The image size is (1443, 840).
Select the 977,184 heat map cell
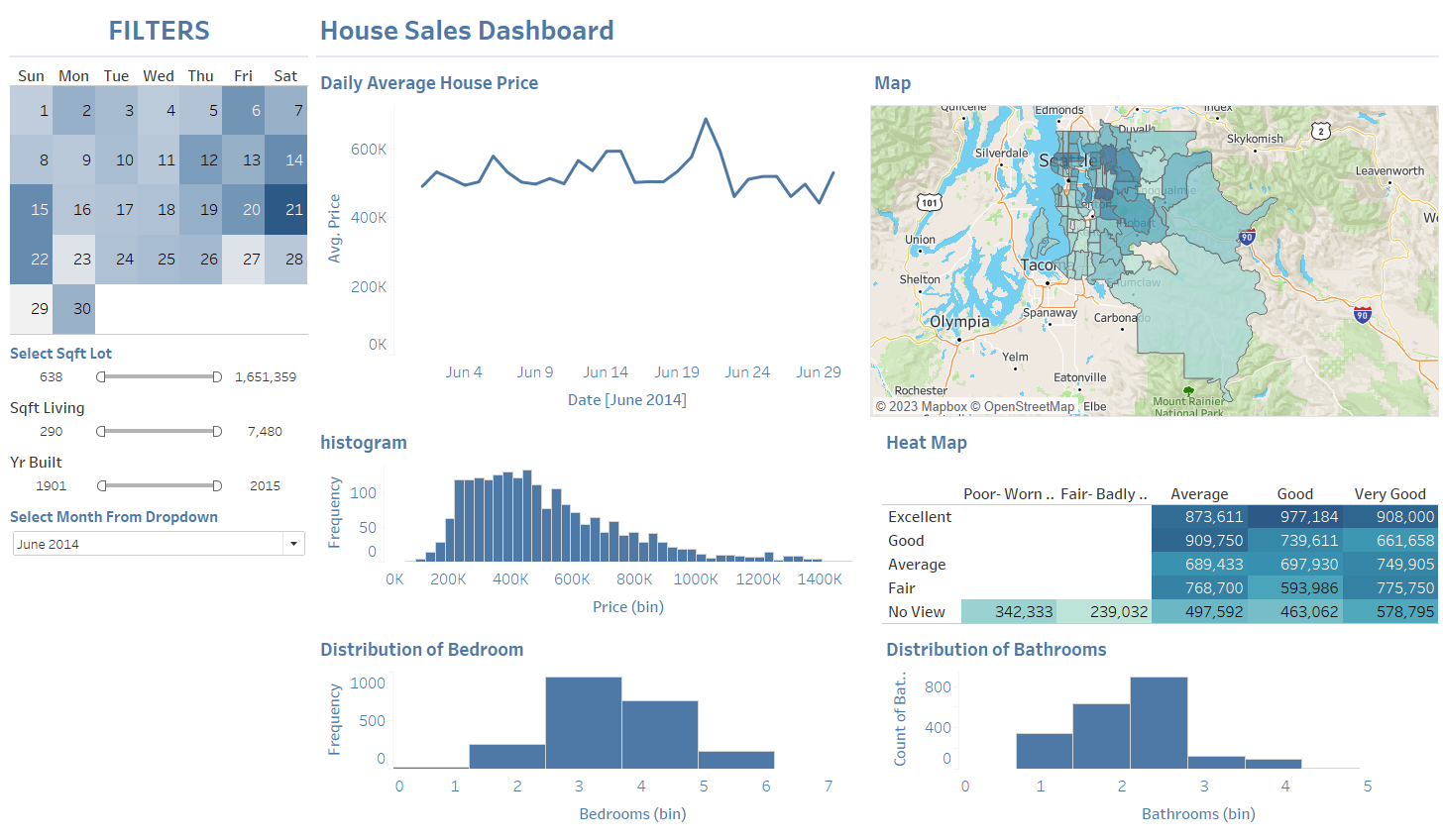click(1294, 516)
